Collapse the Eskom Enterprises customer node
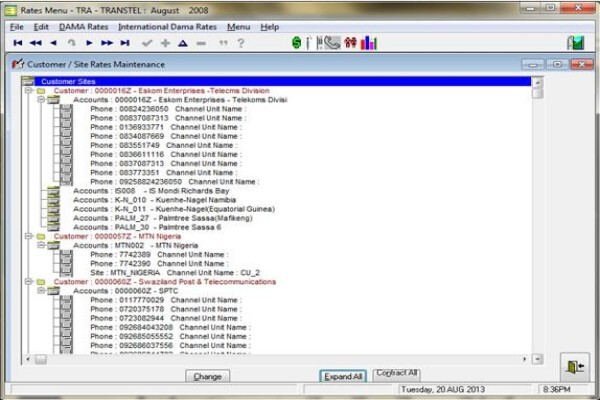 click(x=28, y=91)
